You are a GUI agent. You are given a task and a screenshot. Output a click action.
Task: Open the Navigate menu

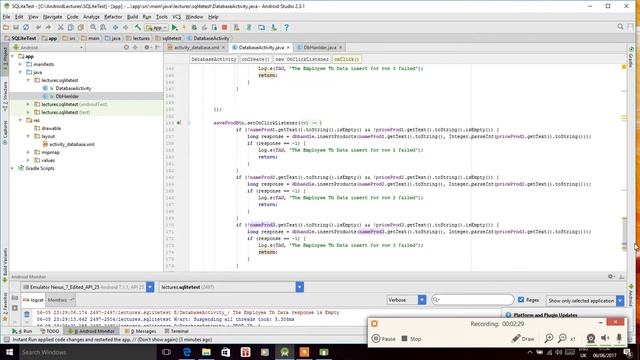coord(52,17)
